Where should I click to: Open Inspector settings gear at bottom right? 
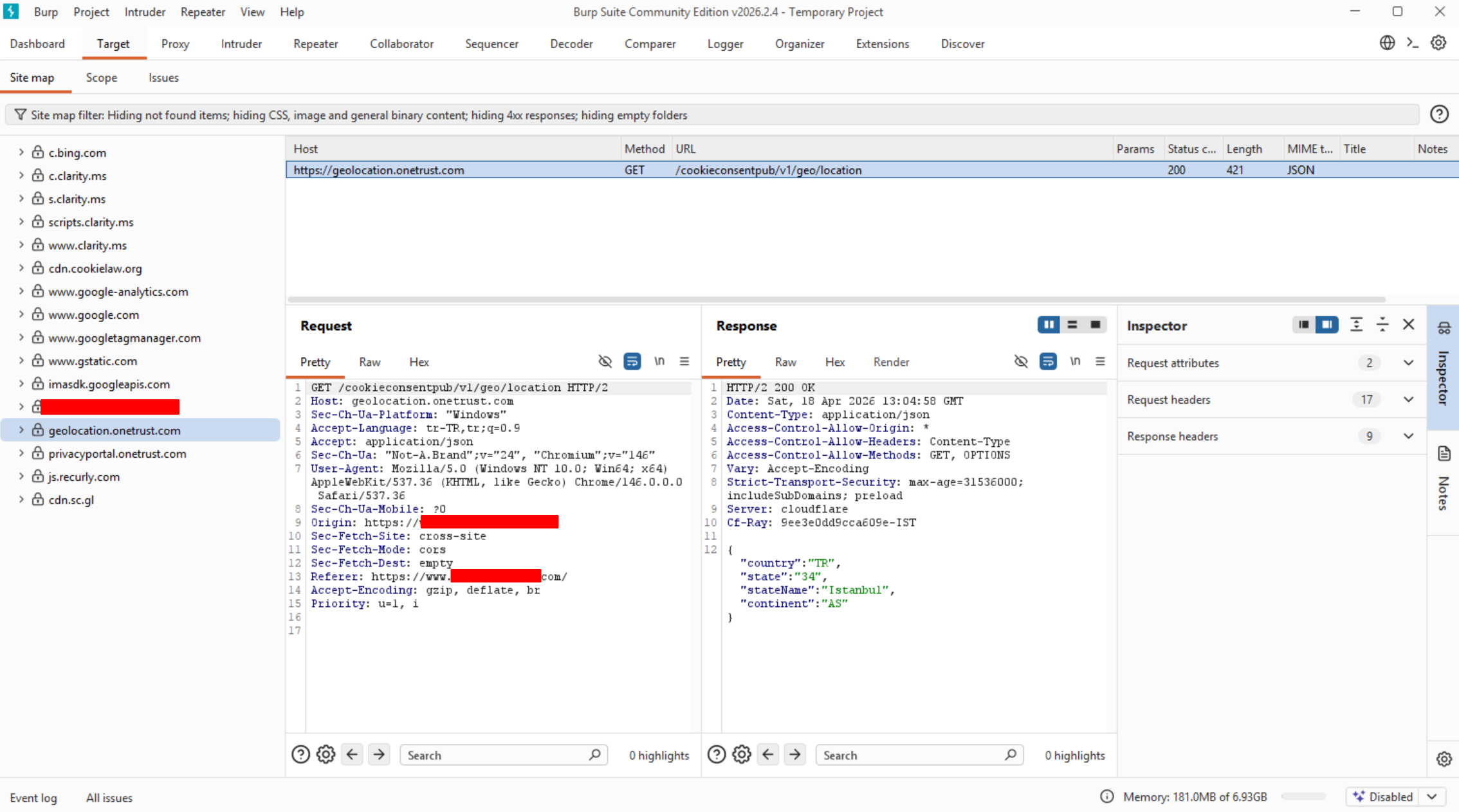[1444, 759]
